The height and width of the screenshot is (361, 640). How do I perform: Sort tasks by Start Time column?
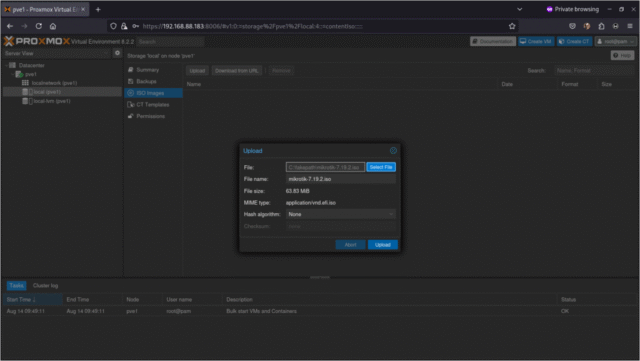(x=32, y=300)
